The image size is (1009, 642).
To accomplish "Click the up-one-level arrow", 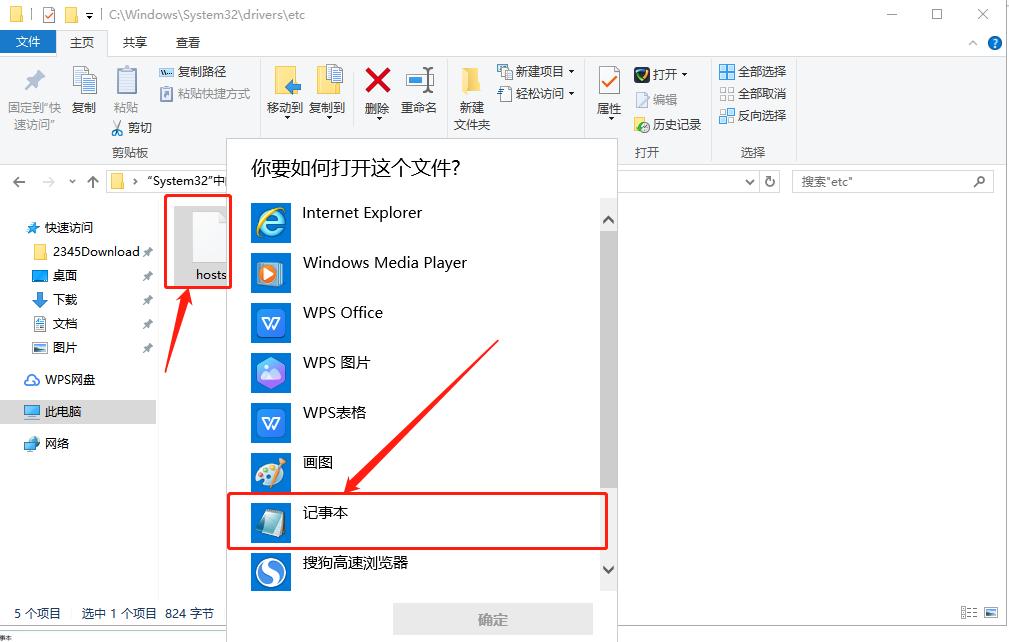I will pos(93,182).
